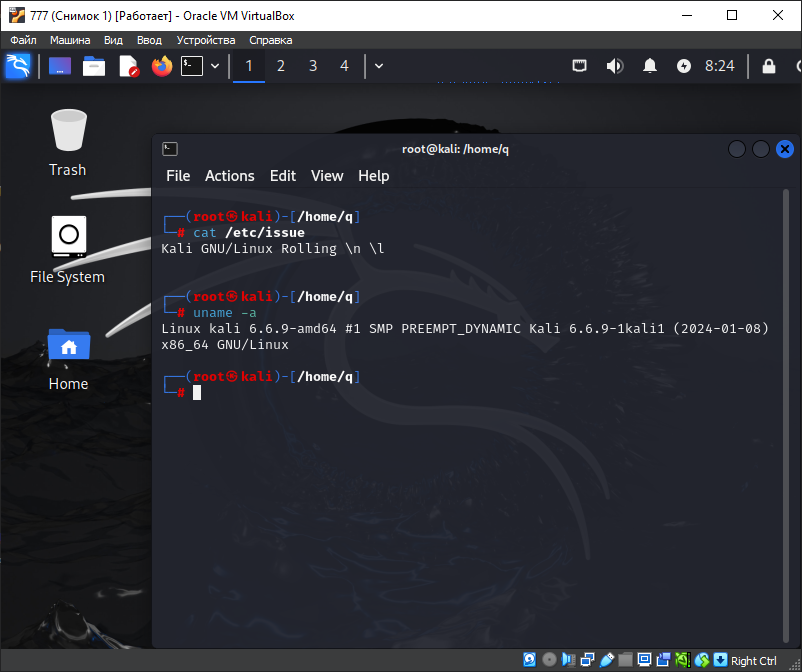Open the Kali applications menu dragon icon
The width and height of the screenshot is (802, 672).
[x=18, y=66]
